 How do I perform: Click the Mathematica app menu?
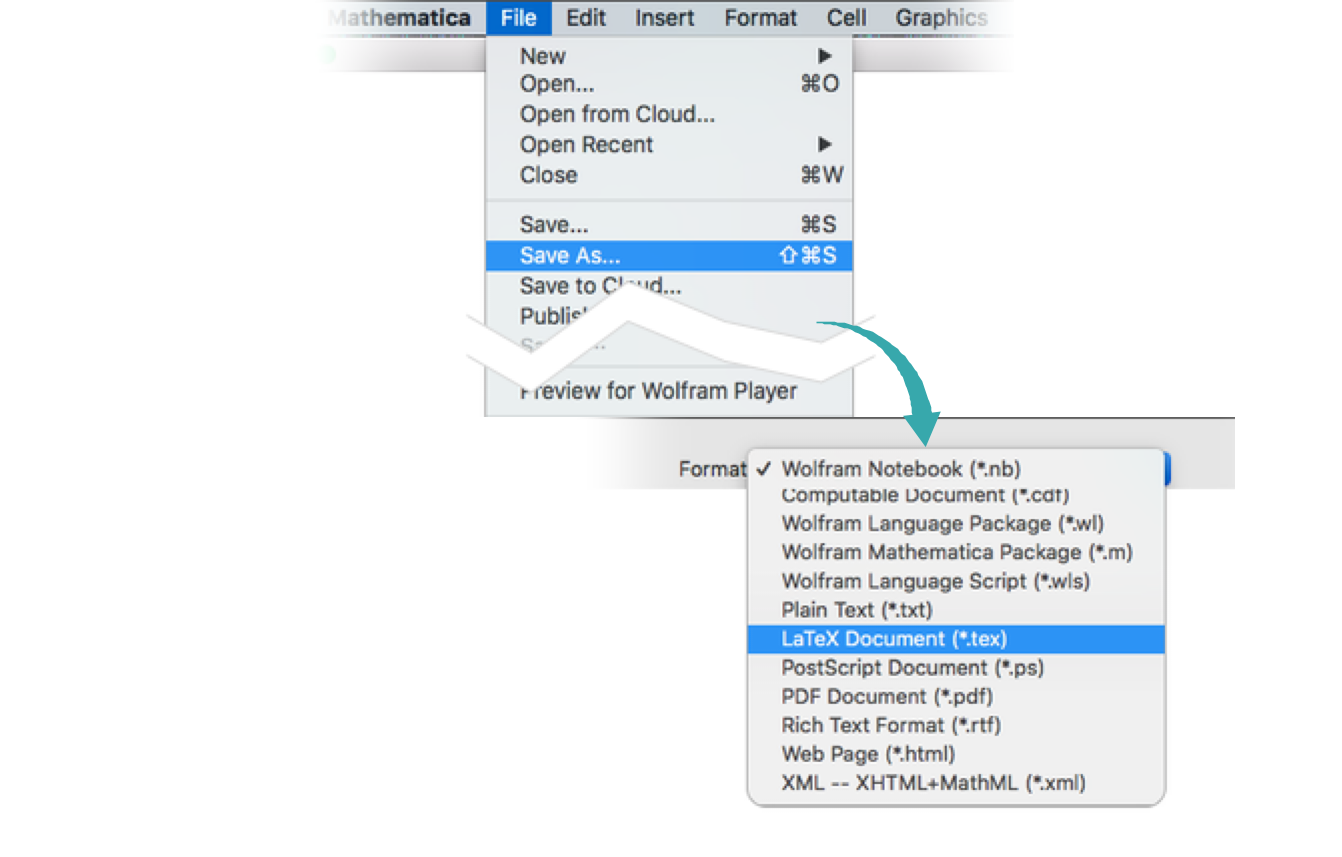399,18
